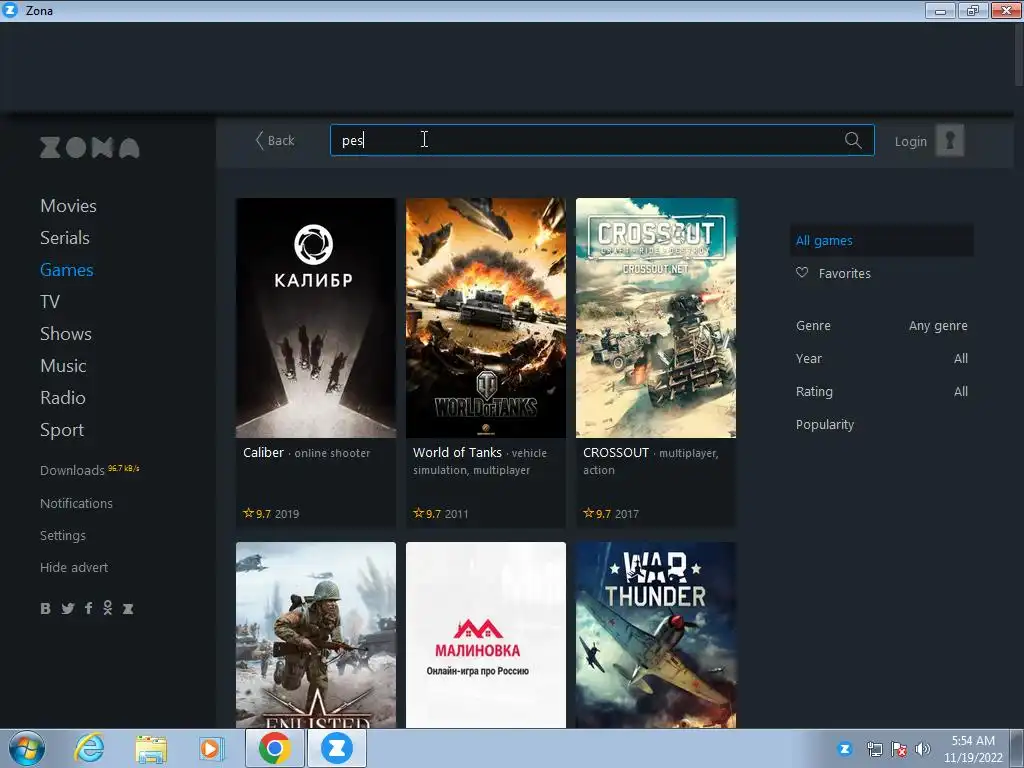This screenshot has height=768, width=1024.
Task: Open the Enlisted game poster
Action: 316,635
